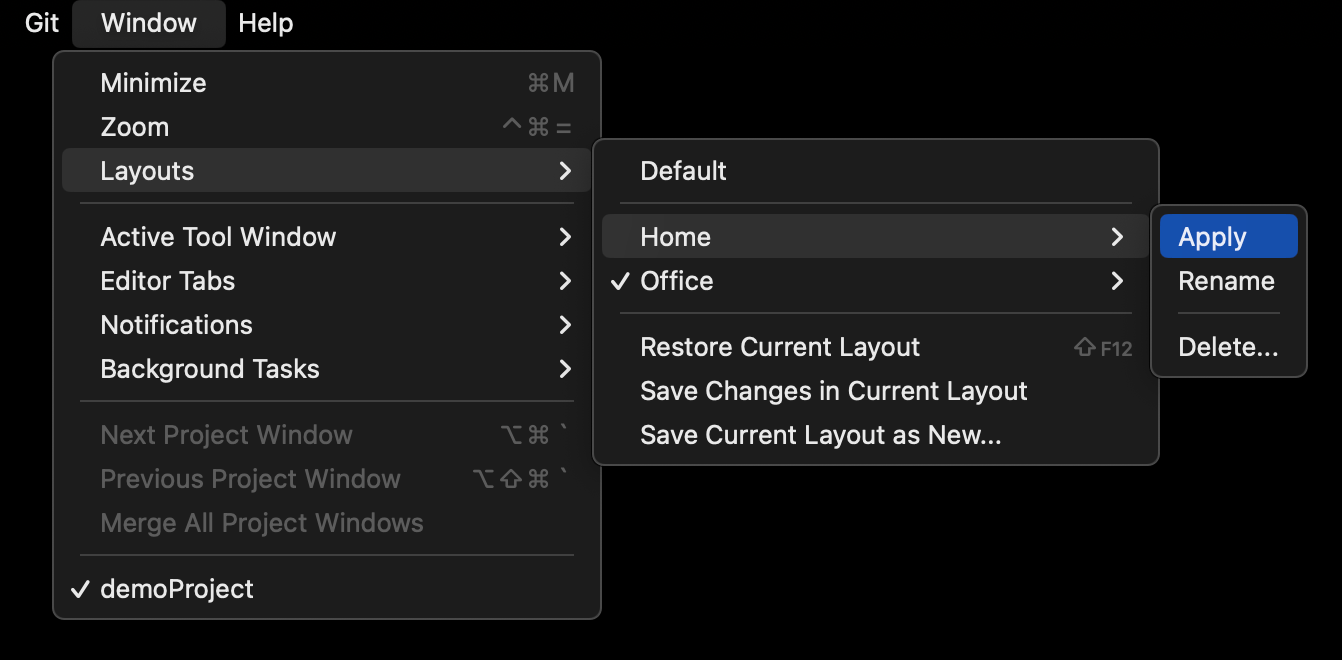Select Save Current Layout as New
The height and width of the screenshot is (660, 1342).
click(x=820, y=434)
